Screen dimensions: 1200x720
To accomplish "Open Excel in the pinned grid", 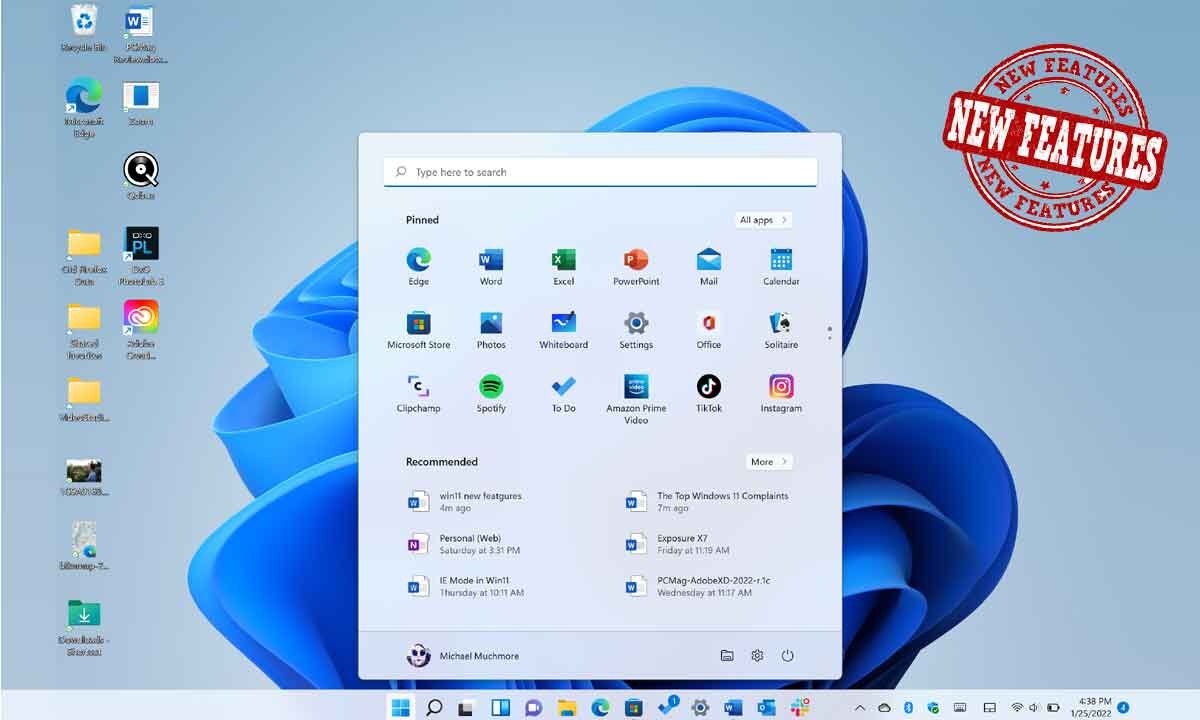I will pos(563,267).
